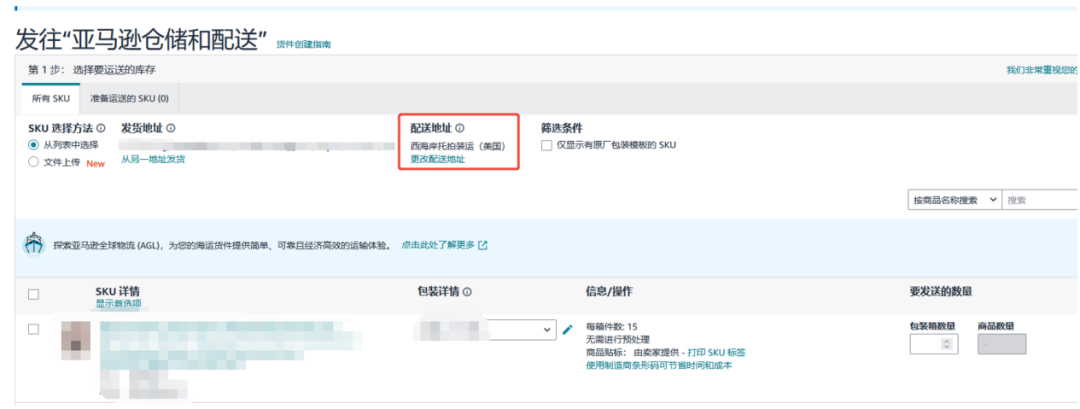Click info icon next to 包装详情
The image size is (1080, 409).
point(467,292)
